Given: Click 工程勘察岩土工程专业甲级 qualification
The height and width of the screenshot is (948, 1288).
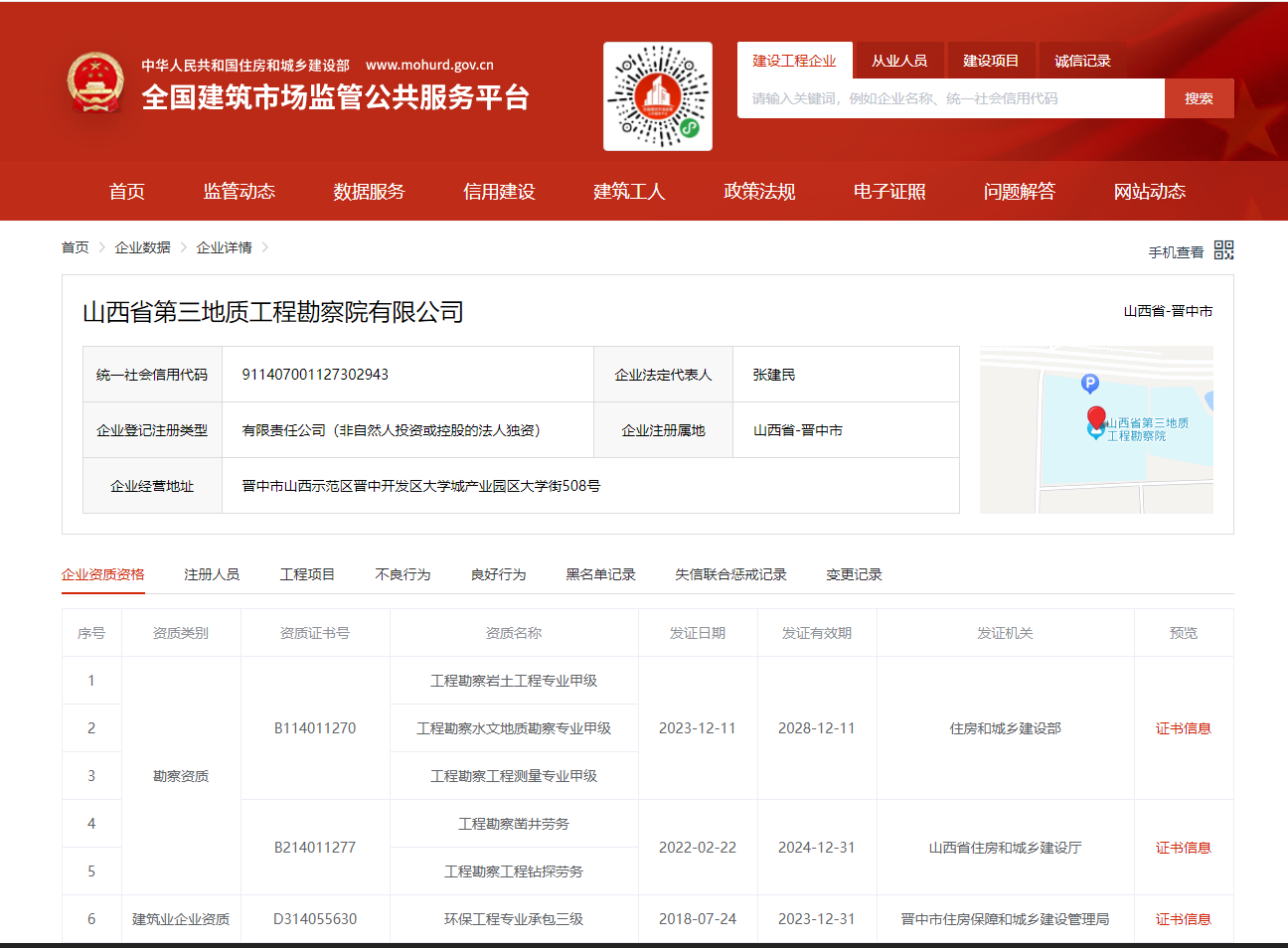Looking at the screenshot, I should (514, 681).
